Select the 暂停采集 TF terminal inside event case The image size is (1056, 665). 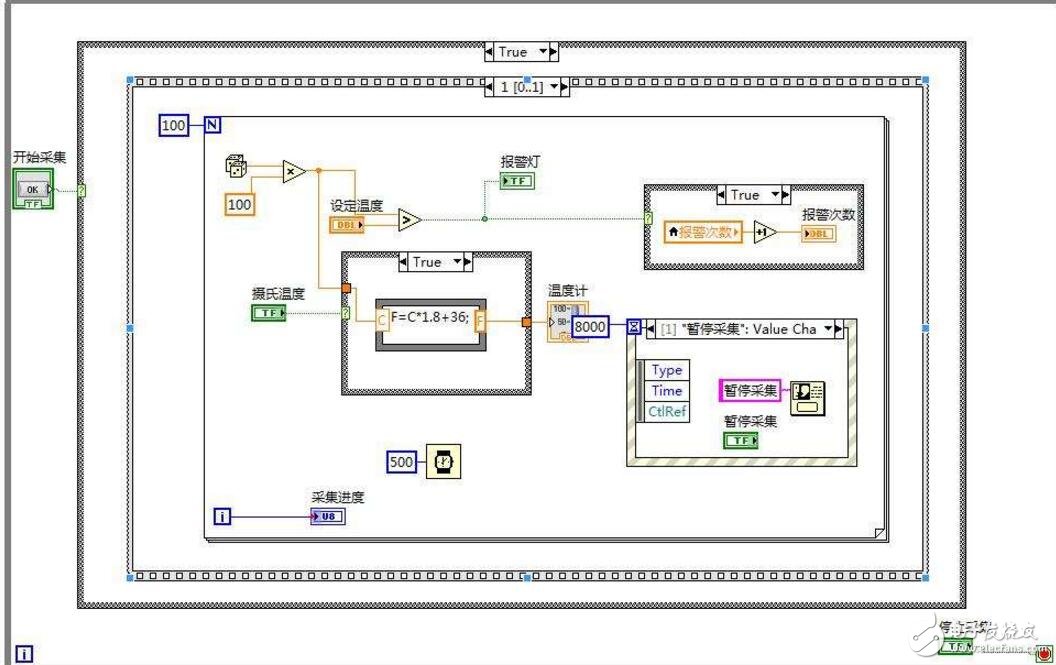740,441
